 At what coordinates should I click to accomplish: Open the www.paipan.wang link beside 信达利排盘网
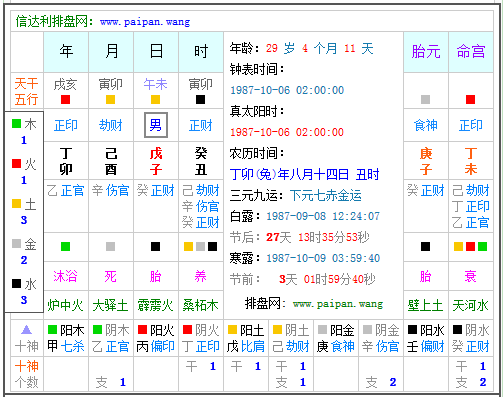click(145, 22)
